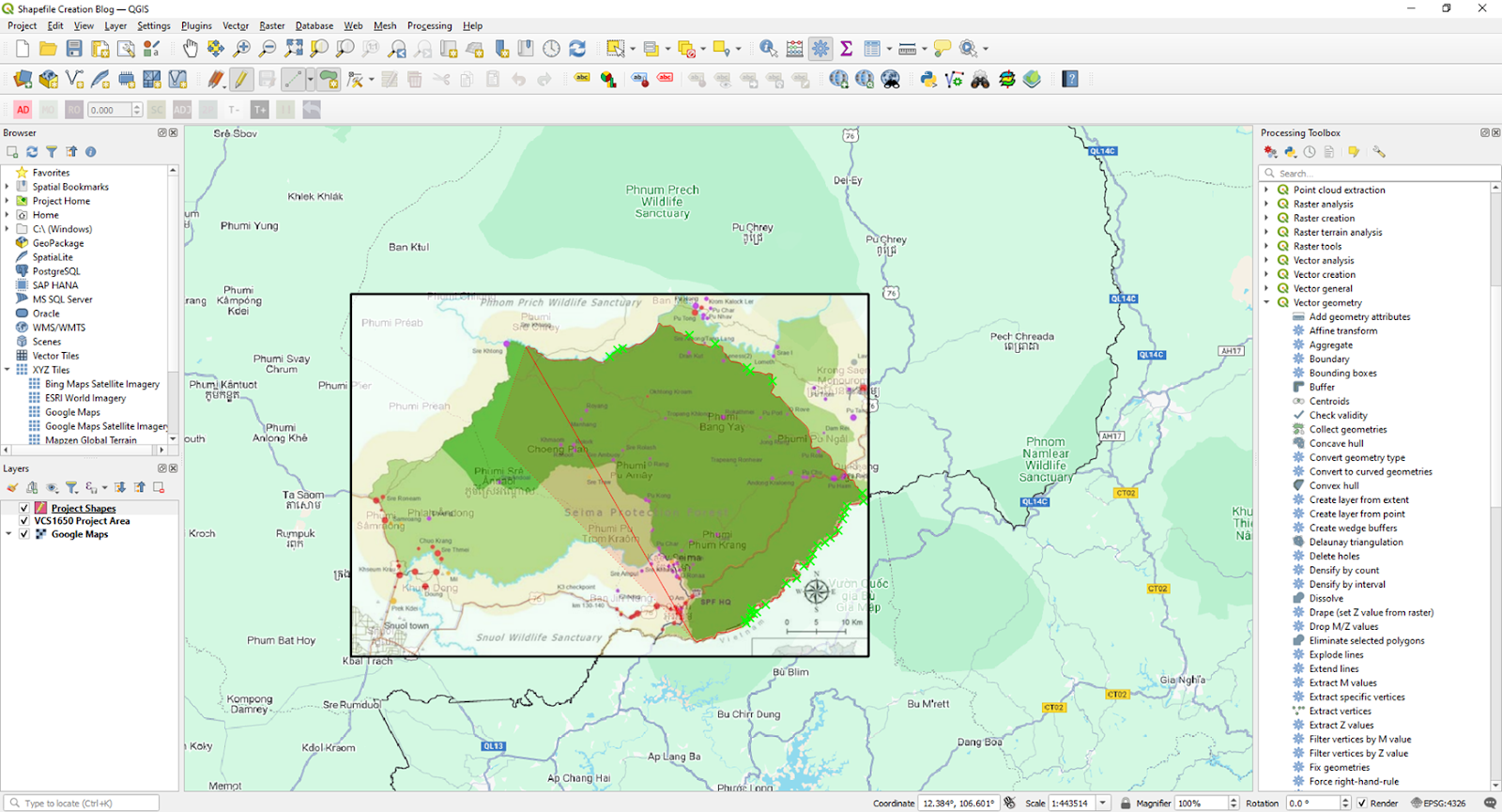Collapse the Vector geometry group
This screenshot has height=812, width=1502.
click(x=1266, y=302)
